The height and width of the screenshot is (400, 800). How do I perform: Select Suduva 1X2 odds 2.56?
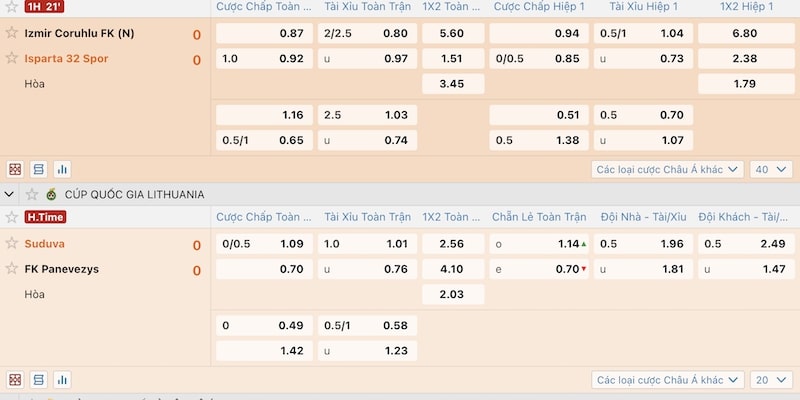click(451, 244)
